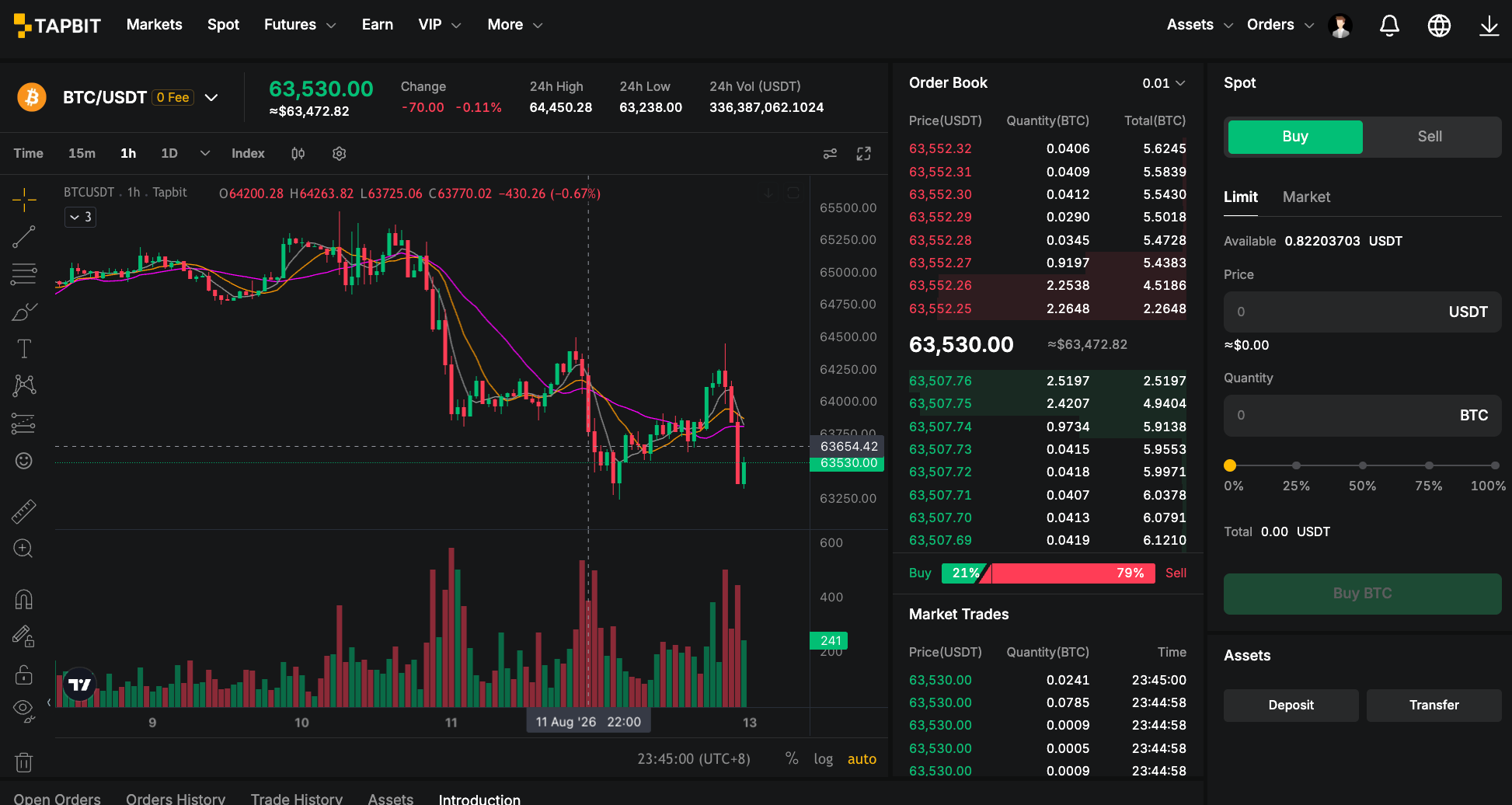Image resolution: width=1512 pixels, height=805 pixels.
Task: Select the trend line drawing tool
Action: [x=24, y=237]
